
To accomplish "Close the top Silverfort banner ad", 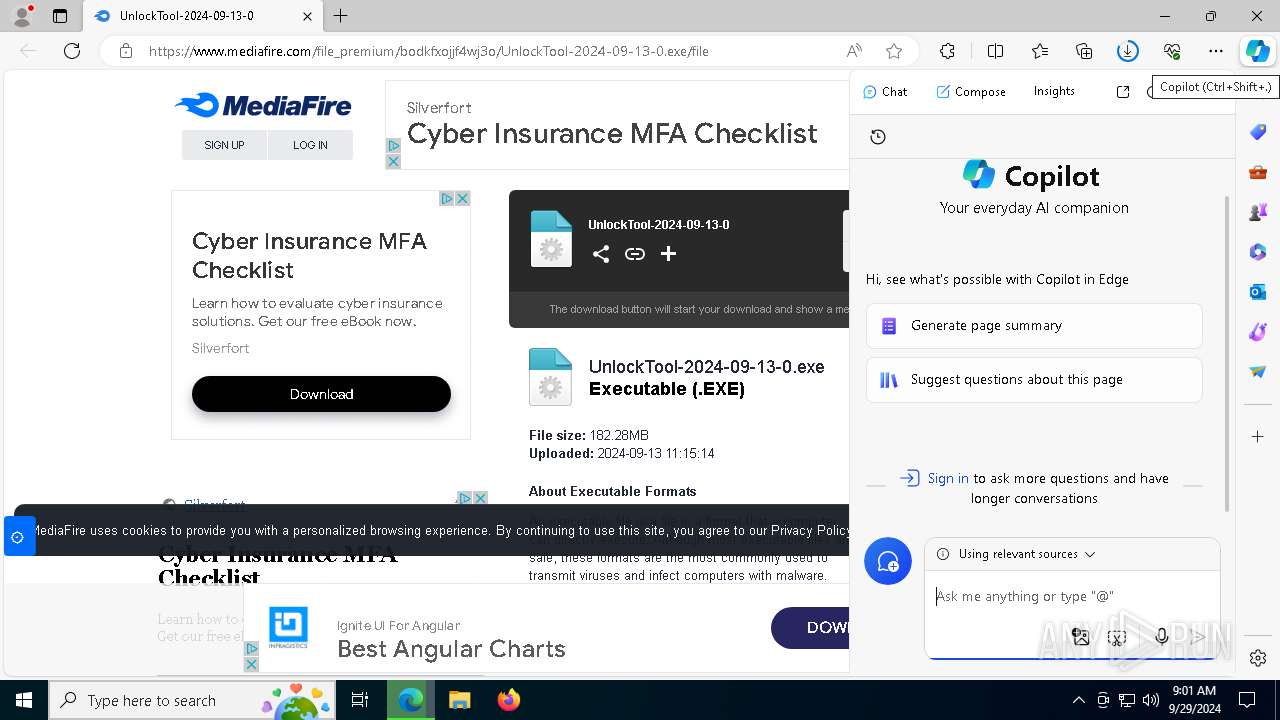I will point(393,161).
